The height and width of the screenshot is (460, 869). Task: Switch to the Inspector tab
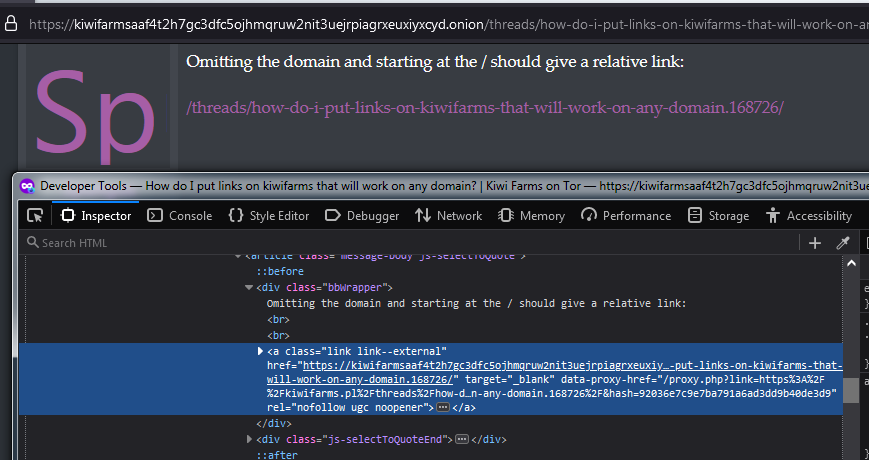[x=96, y=216]
